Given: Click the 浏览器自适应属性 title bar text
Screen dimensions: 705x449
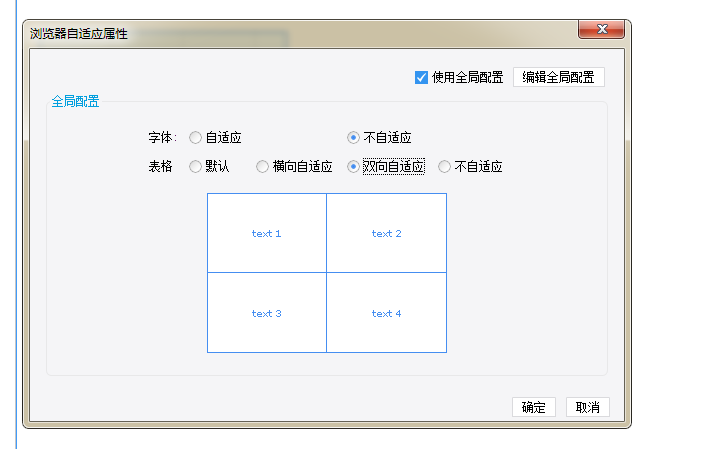Looking at the screenshot, I should [79, 34].
